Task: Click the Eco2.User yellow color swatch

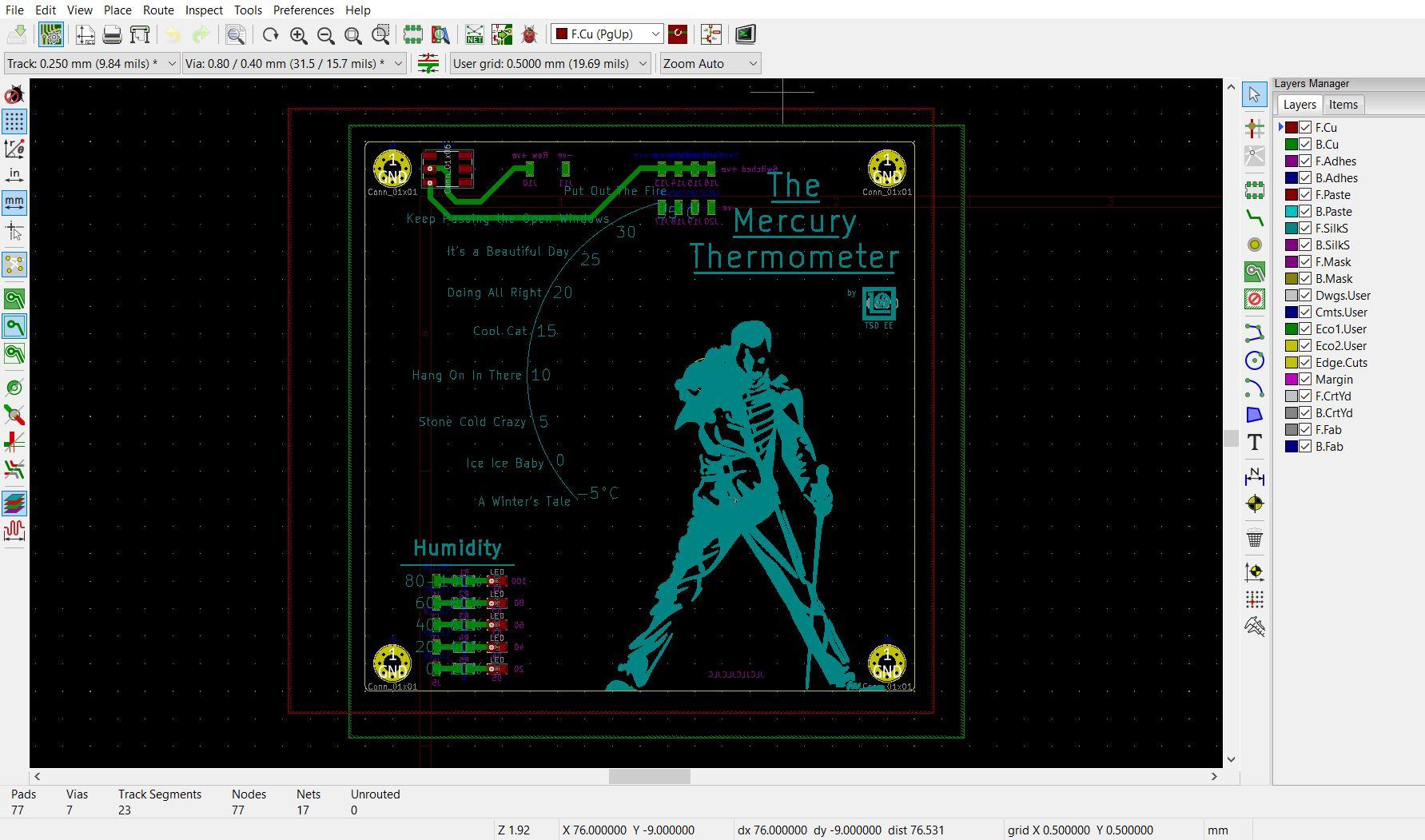Action: click(x=1291, y=345)
